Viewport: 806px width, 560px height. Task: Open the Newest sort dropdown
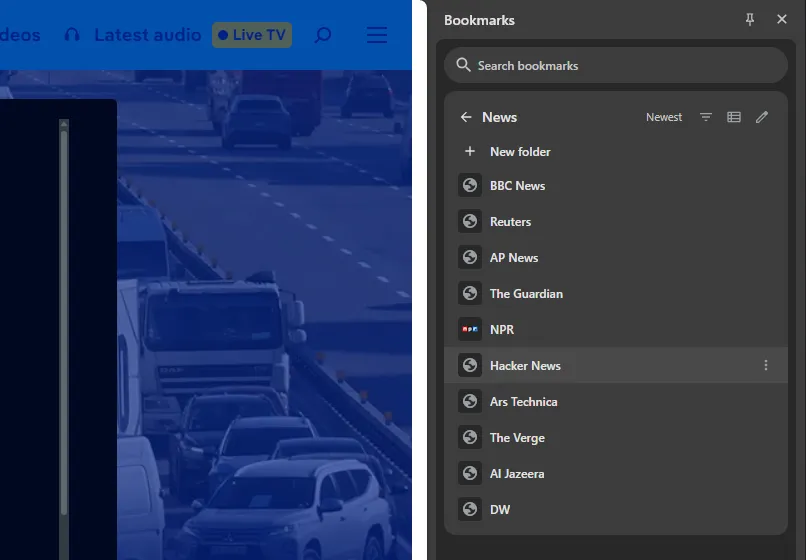click(664, 117)
